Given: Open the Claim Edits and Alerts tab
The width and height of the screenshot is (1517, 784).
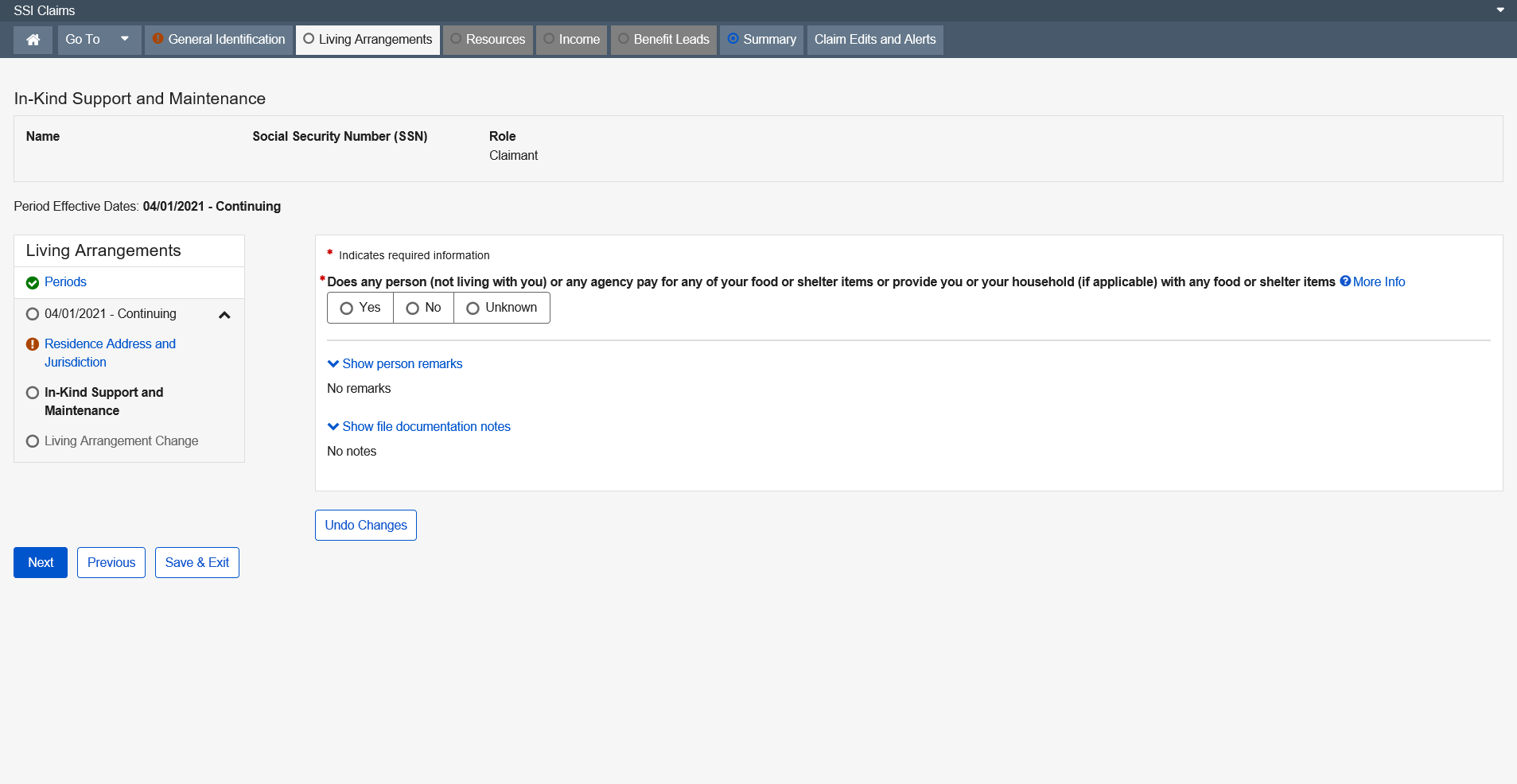Looking at the screenshot, I should click(x=874, y=40).
